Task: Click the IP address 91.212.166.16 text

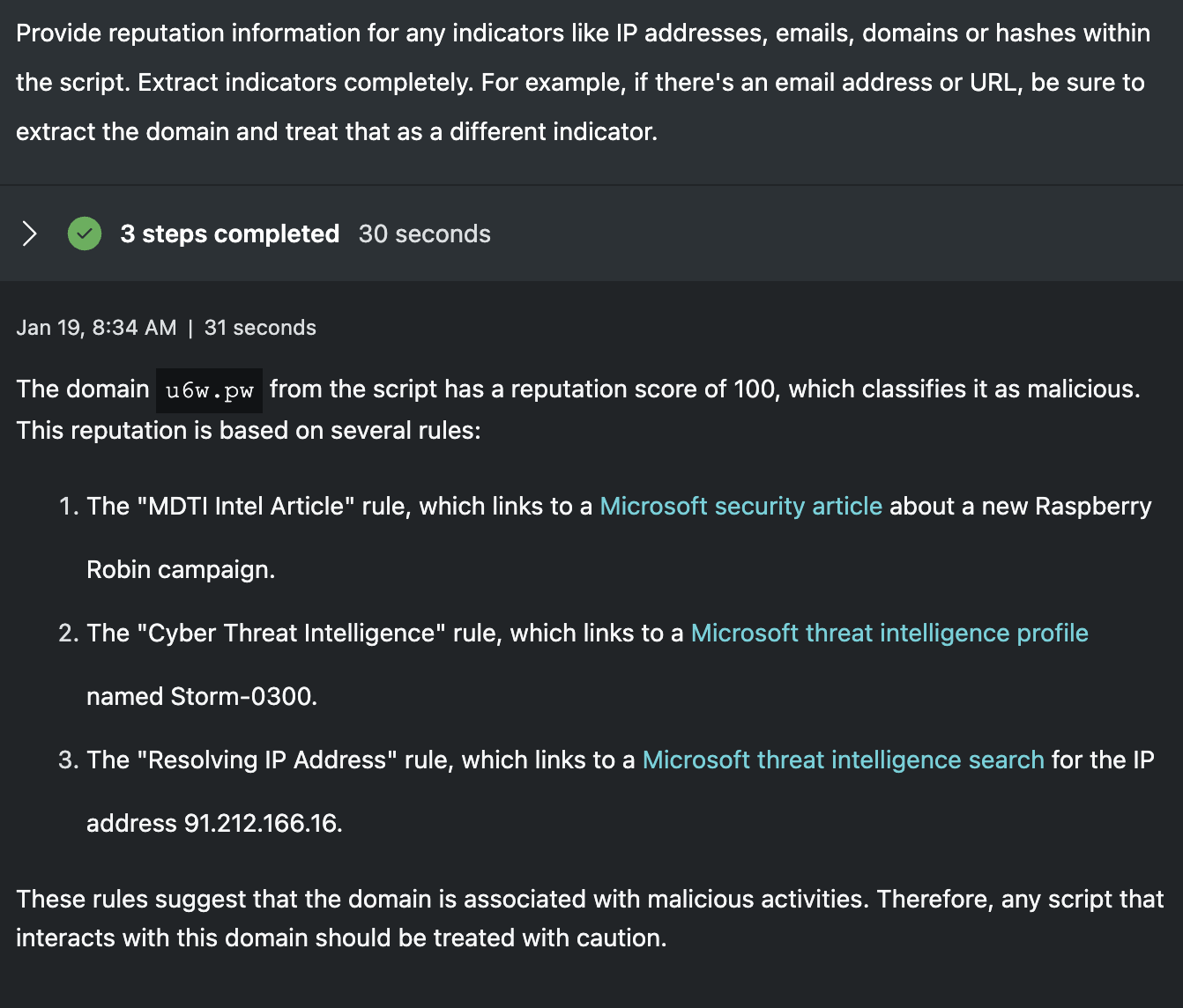Action: pos(262,823)
